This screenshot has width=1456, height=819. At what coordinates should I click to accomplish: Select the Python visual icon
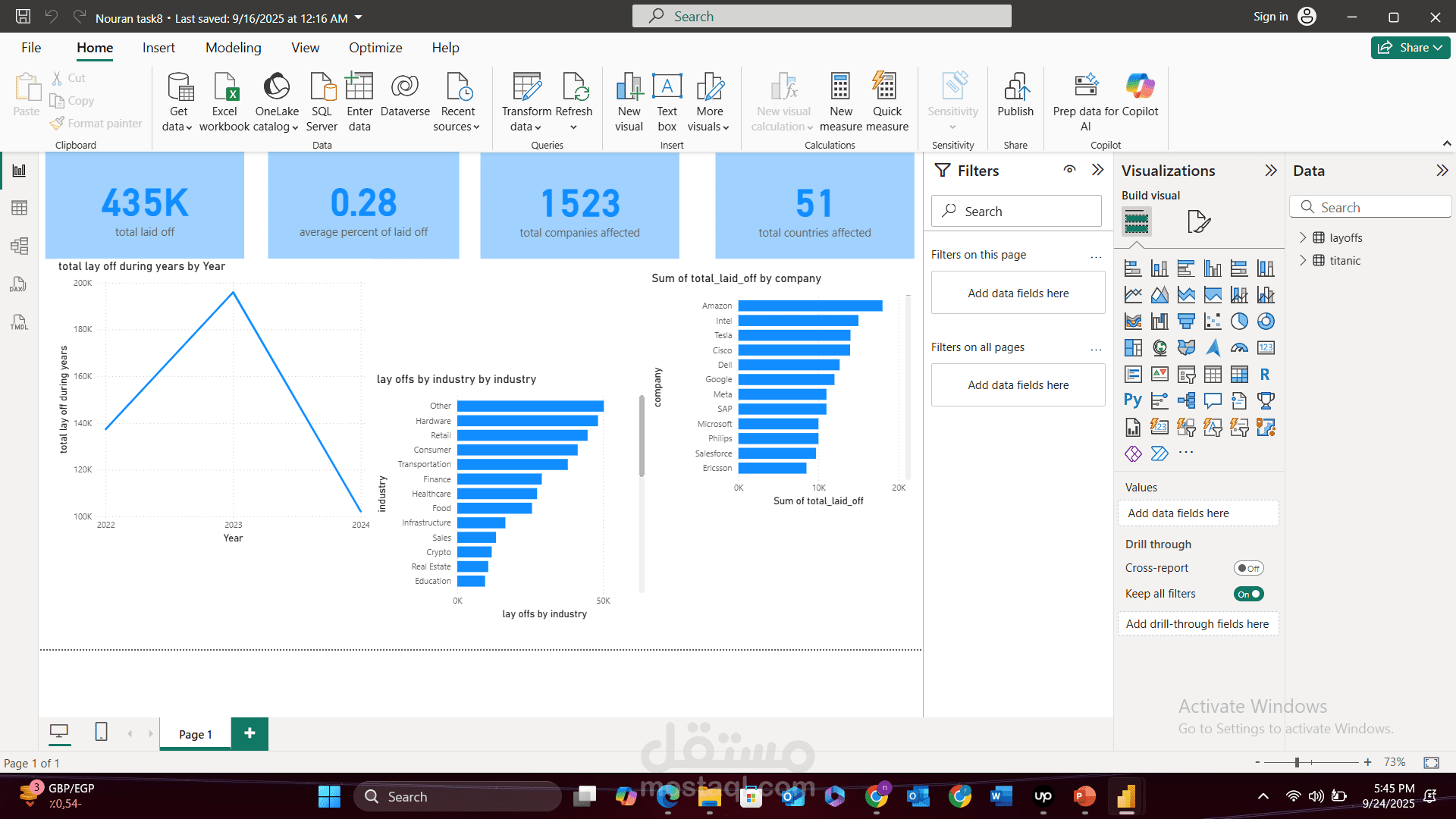click(x=1132, y=400)
